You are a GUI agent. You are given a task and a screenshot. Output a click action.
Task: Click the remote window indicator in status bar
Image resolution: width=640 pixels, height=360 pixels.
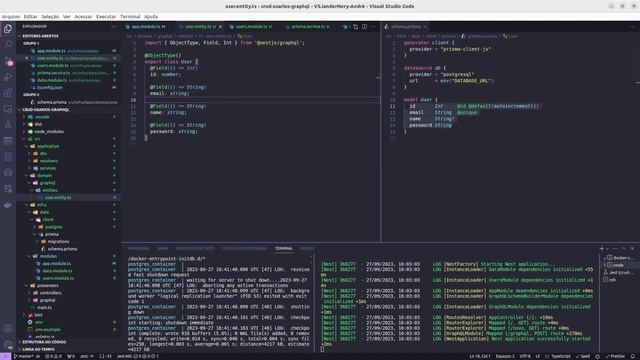pos(5,356)
